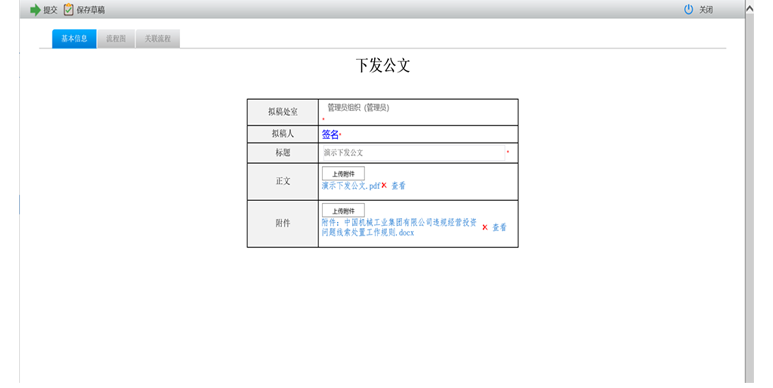The image size is (773, 388).
Task: Open the 中国机械工业集团 docx attachment link
Action: tap(399, 227)
